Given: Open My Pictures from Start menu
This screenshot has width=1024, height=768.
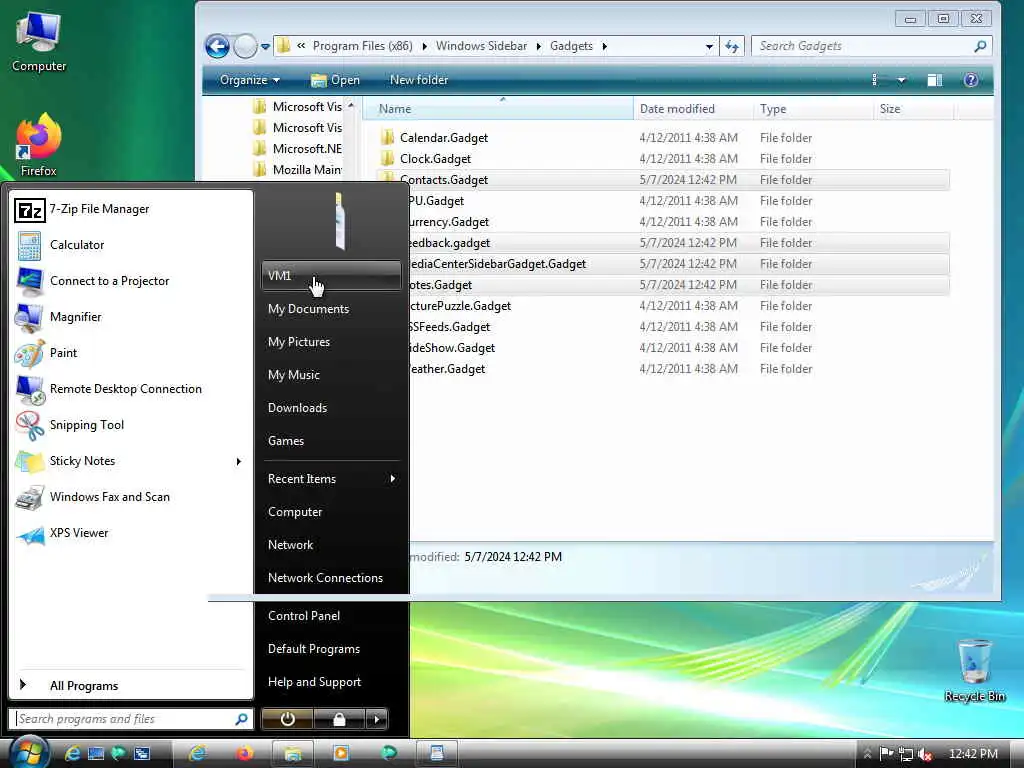Looking at the screenshot, I should pyautogui.click(x=331, y=342).
